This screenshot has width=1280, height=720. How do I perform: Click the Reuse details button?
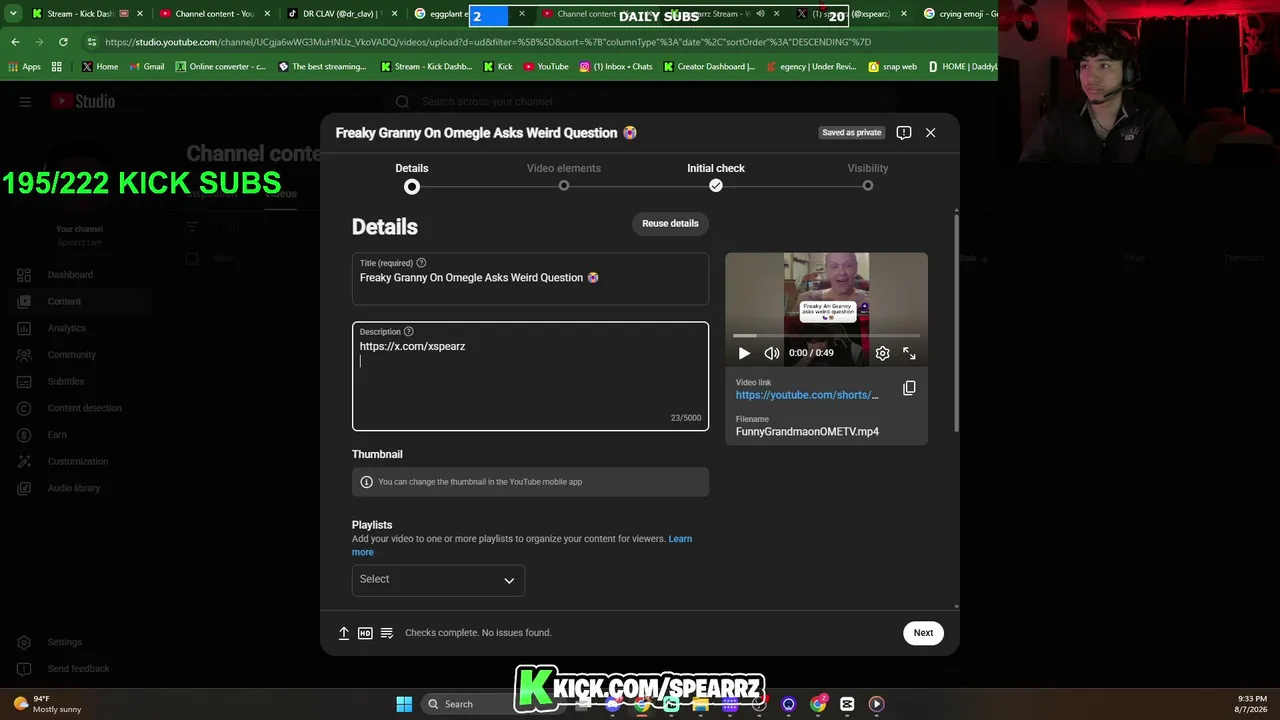point(670,223)
